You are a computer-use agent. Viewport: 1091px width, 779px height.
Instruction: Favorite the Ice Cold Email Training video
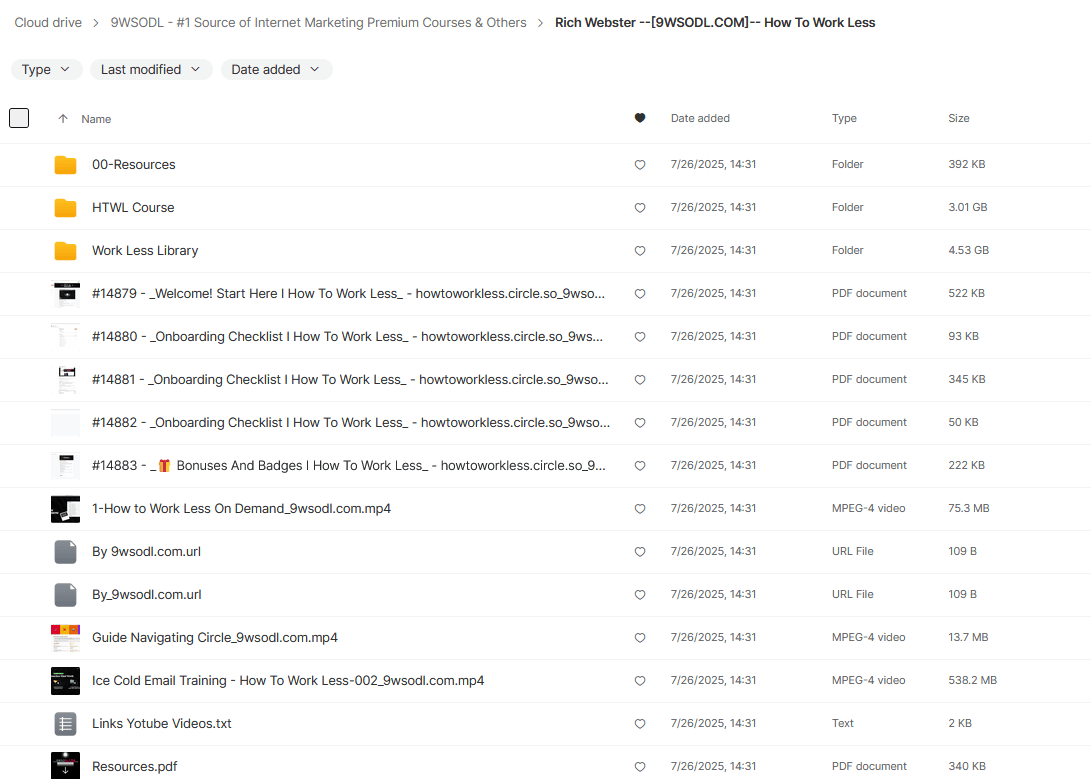pos(640,681)
